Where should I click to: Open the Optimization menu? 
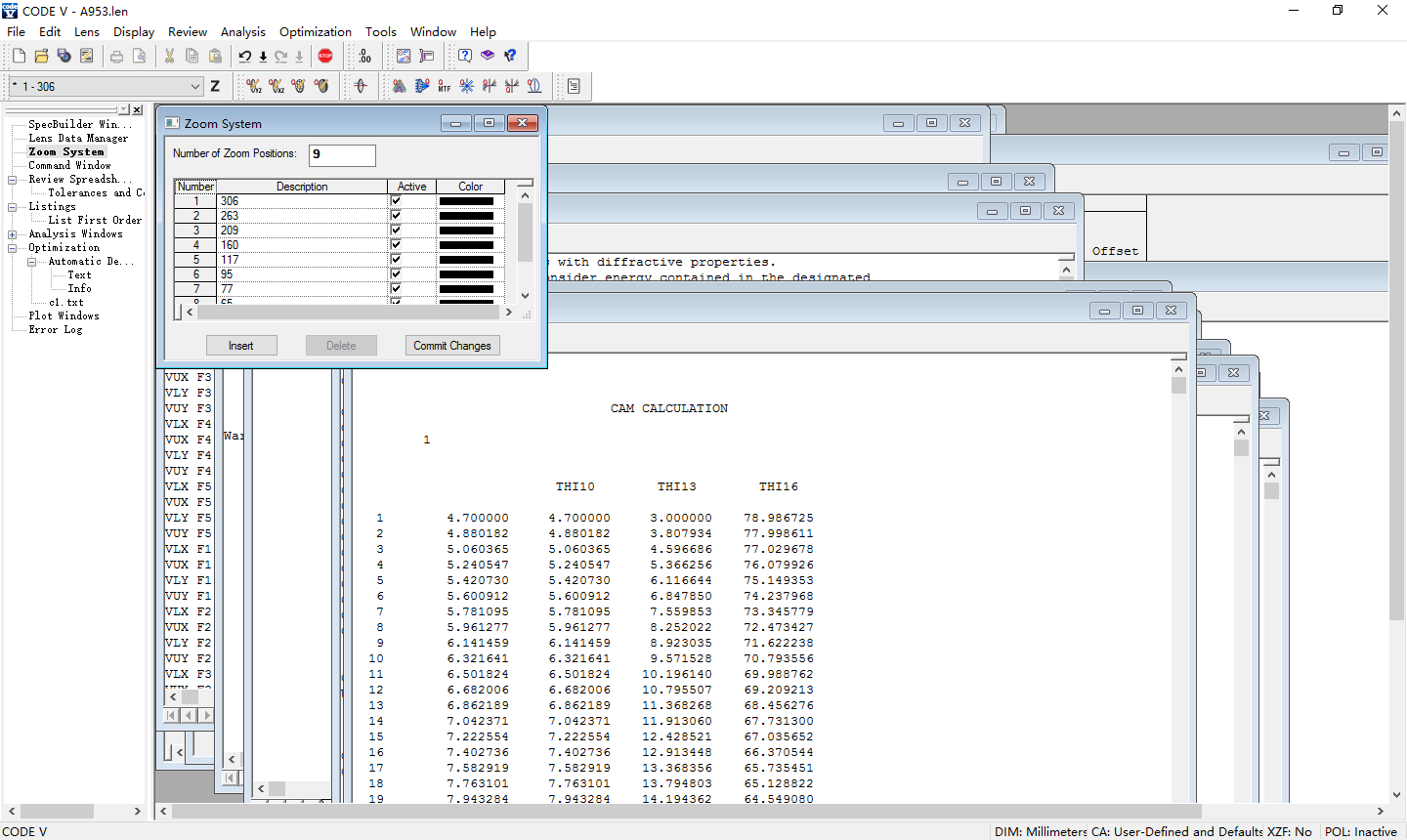click(316, 31)
